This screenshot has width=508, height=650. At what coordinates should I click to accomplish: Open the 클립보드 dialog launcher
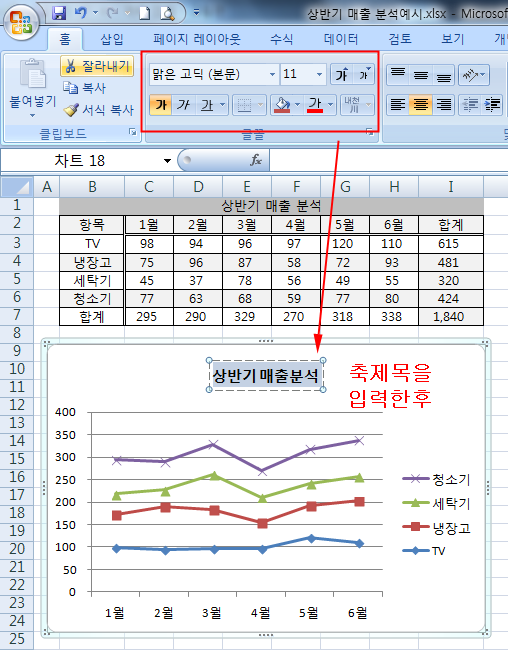coord(132,132)
